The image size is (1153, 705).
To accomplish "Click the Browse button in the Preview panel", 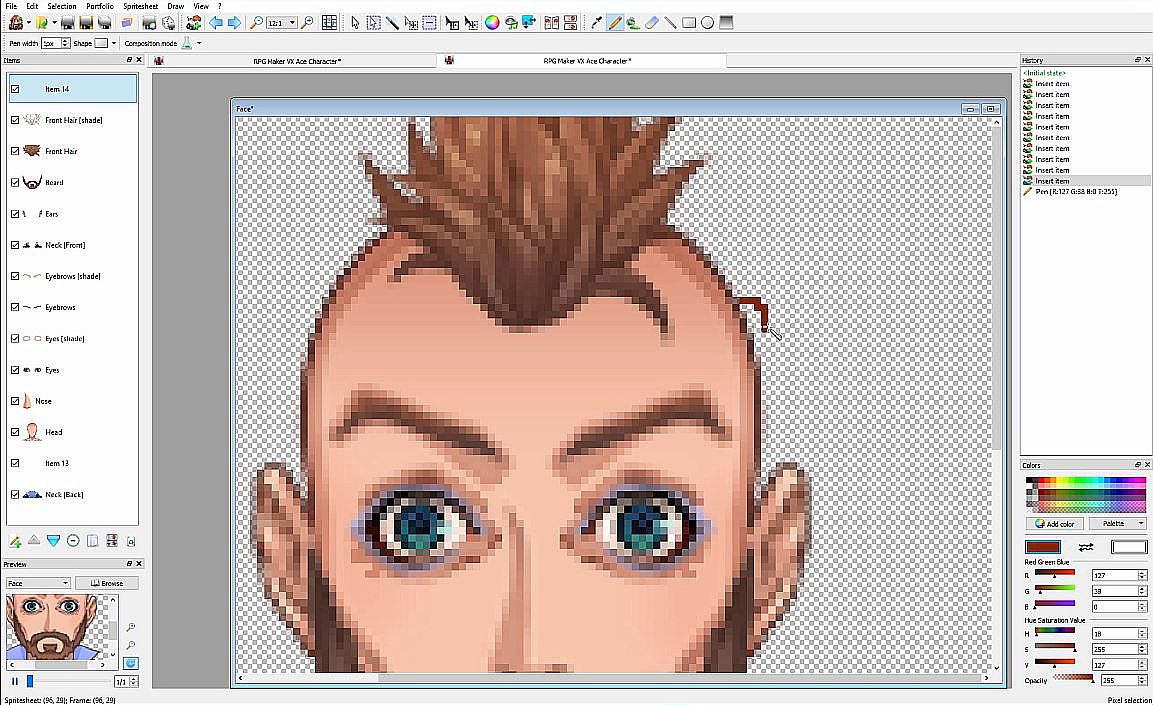I will [x=107, y=583].
